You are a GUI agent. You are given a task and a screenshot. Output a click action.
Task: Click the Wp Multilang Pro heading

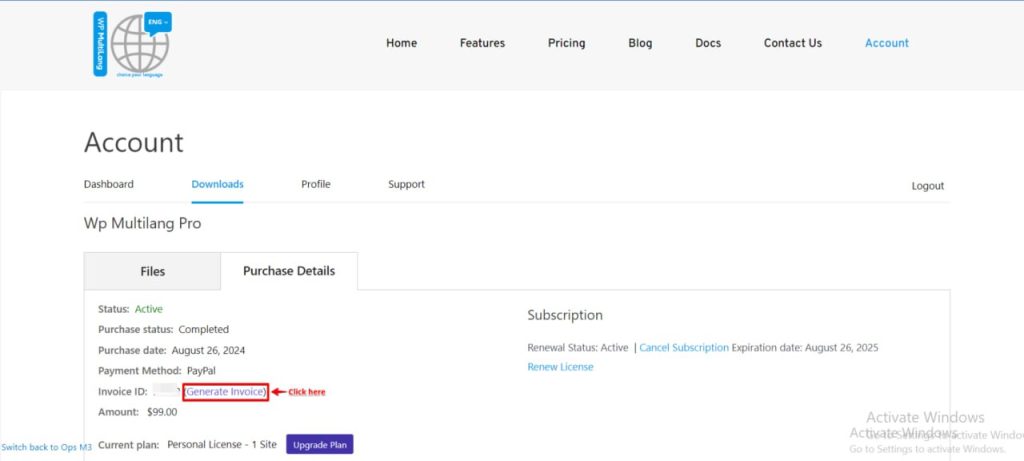click(x=142, y=223)
